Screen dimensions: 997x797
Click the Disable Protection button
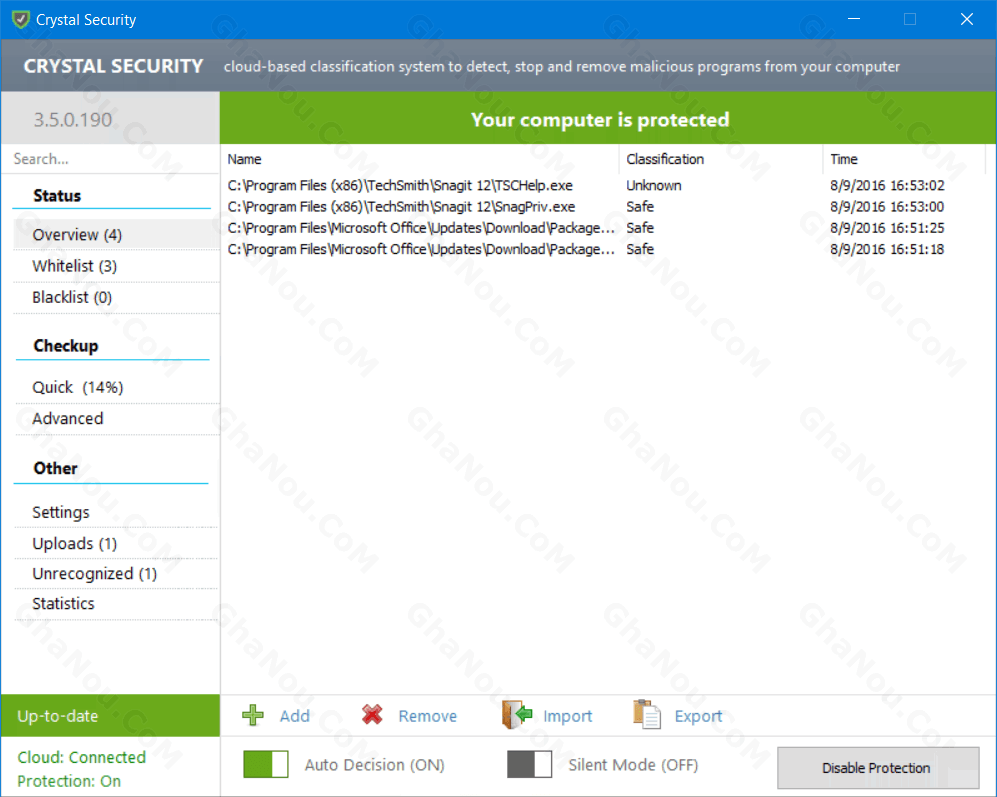coord(877,768)
